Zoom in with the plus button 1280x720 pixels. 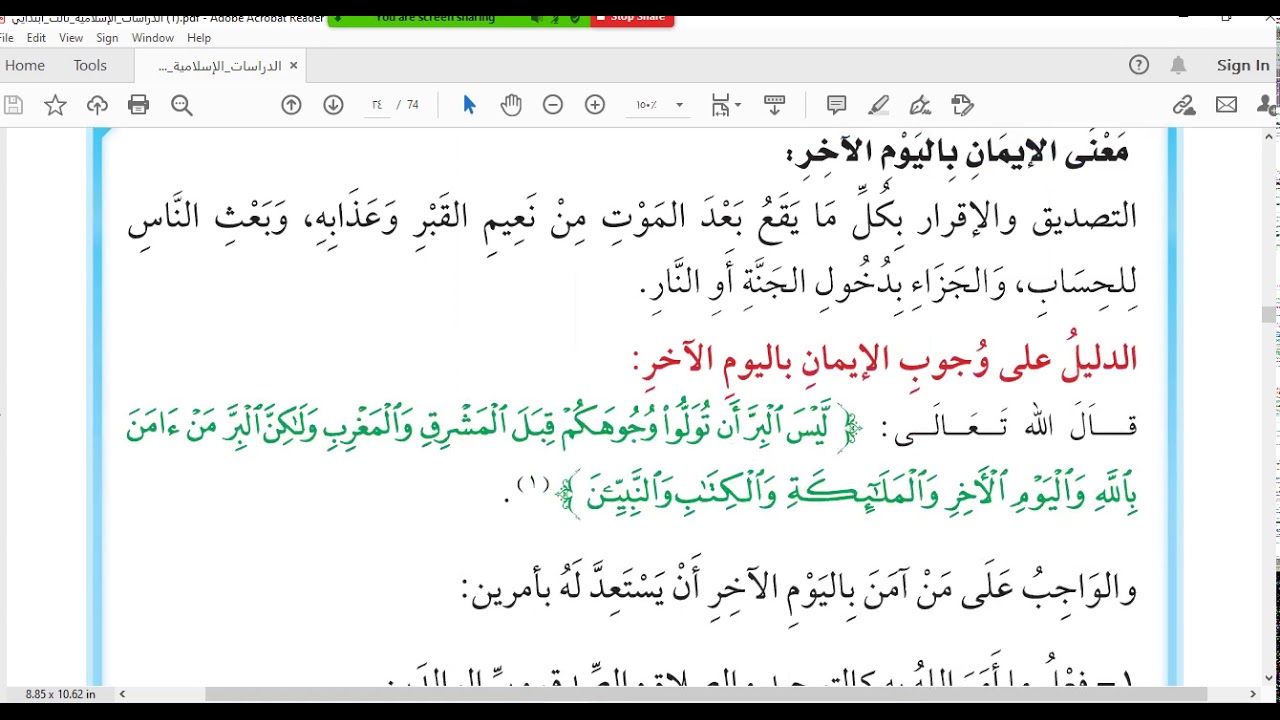point(595,105)
